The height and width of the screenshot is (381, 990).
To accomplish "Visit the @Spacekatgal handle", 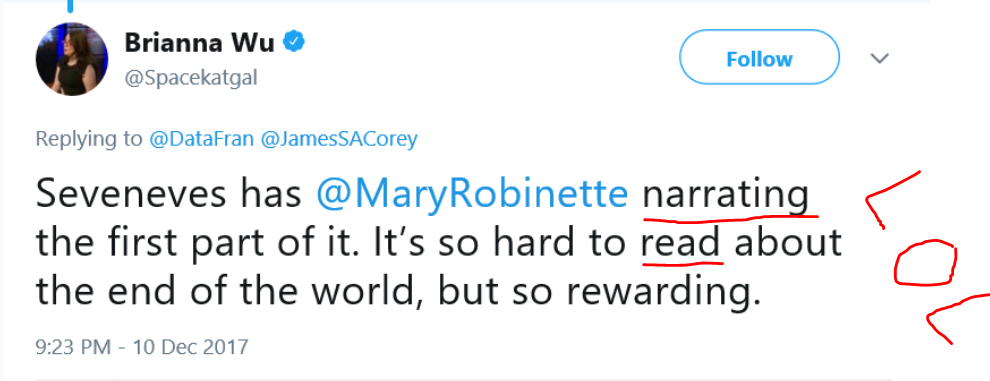I will (x=191, y=80).
